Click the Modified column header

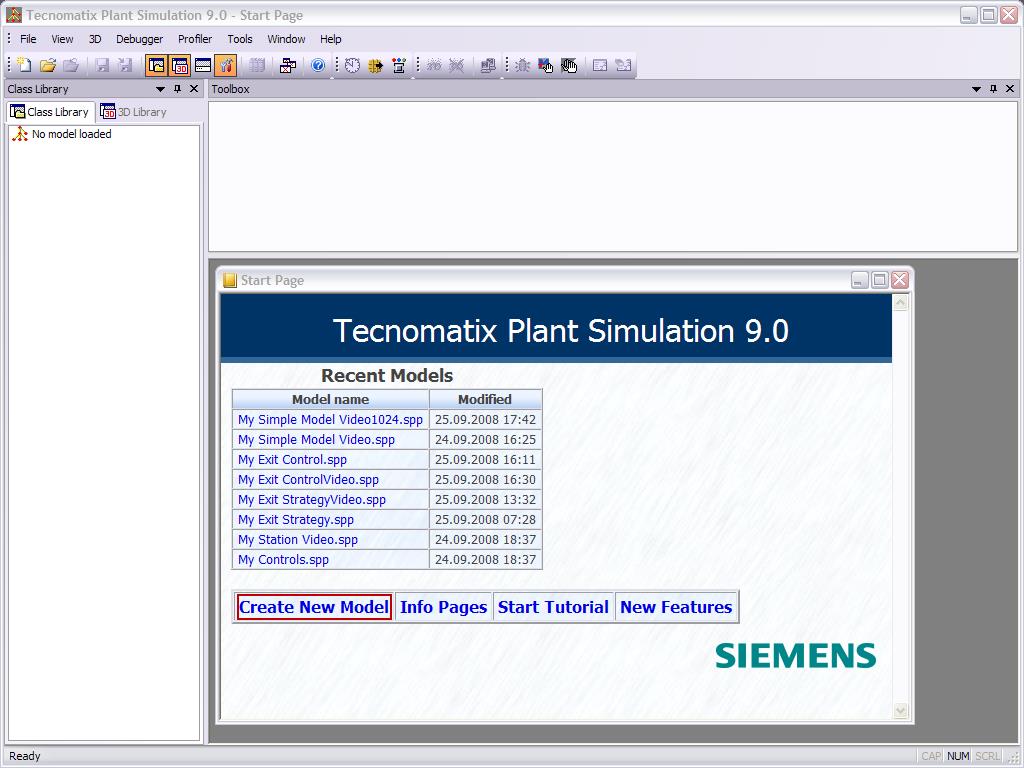click(485, 399)
